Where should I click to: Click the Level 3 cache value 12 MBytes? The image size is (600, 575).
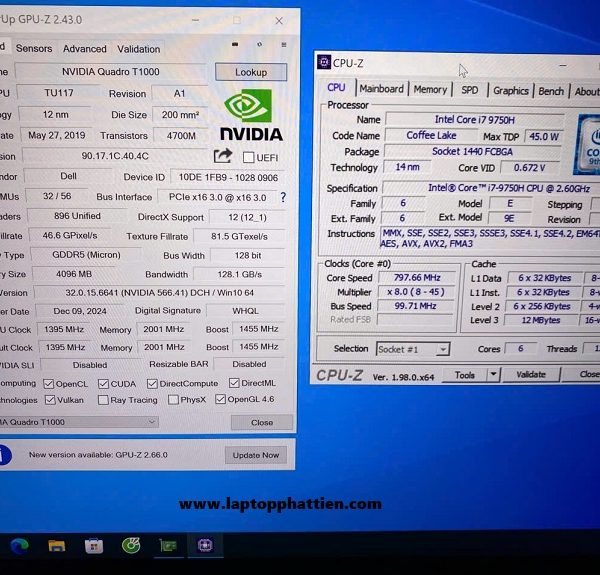click(x=541, y=320)
